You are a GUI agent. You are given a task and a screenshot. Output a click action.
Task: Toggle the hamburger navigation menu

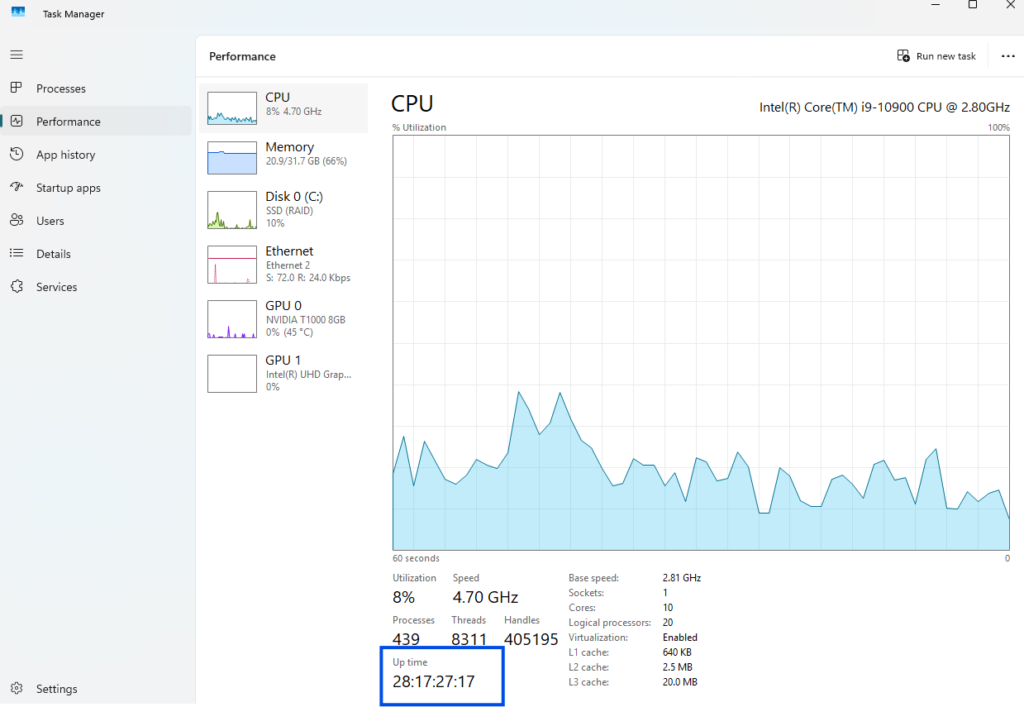click(x=16, y=55)
